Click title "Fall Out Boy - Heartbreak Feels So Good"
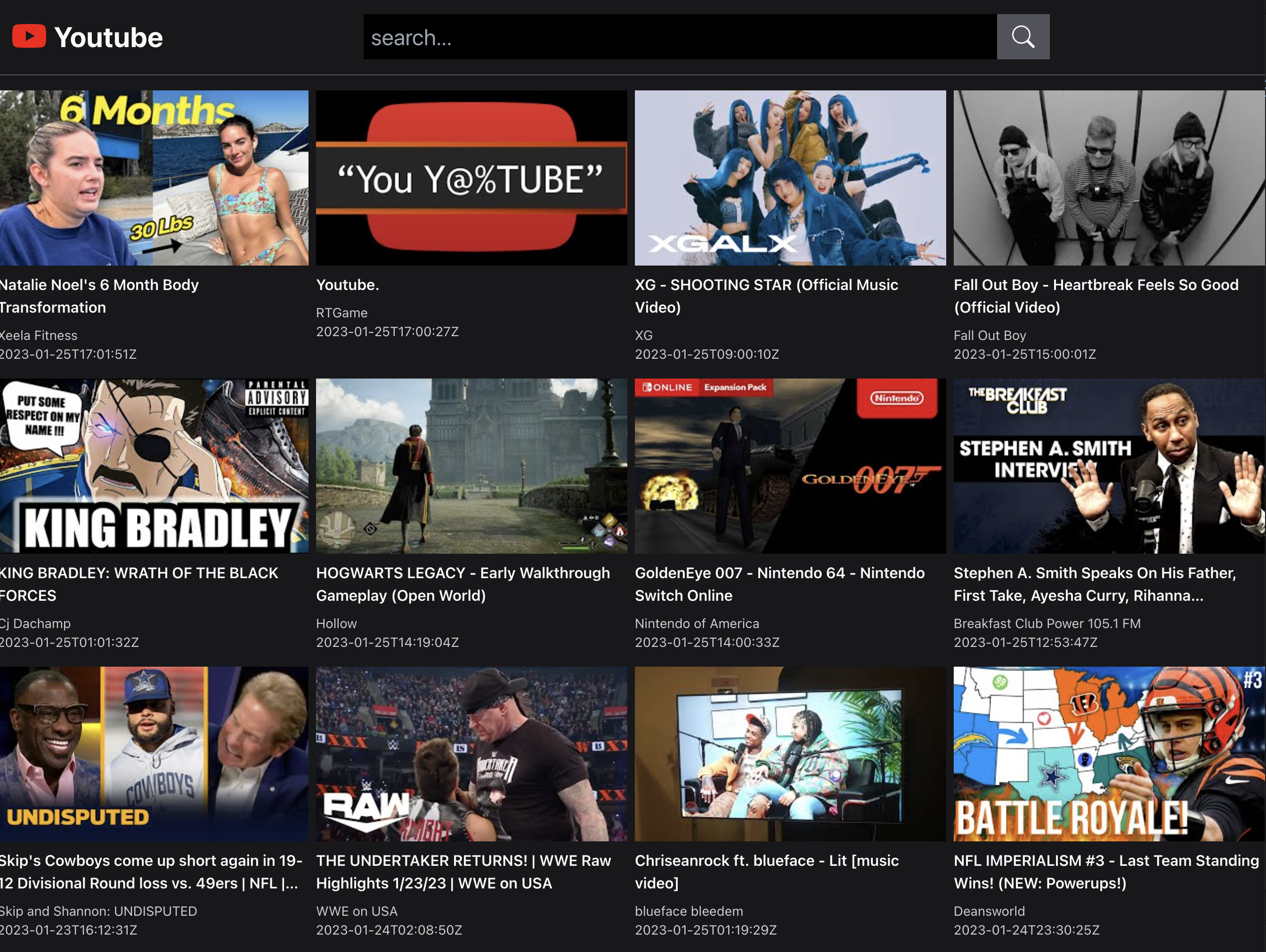Image resolution: width=1266 pixels, height=952 pixels. (1096, 296)
